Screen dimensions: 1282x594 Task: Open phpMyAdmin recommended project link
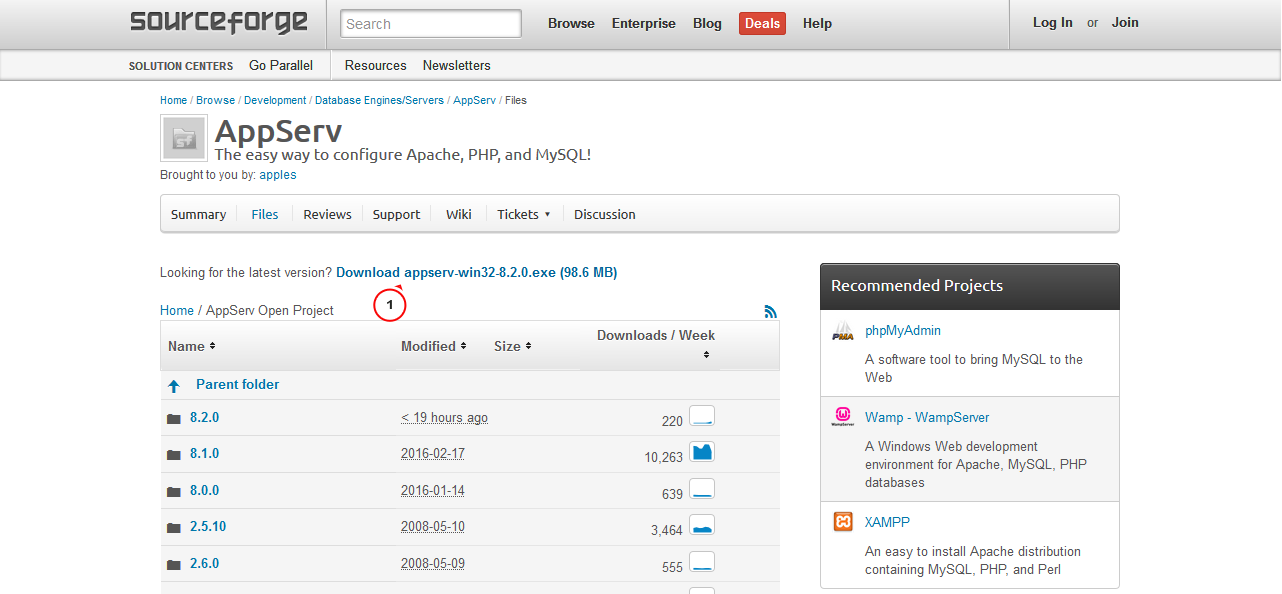tap(903, 330)
